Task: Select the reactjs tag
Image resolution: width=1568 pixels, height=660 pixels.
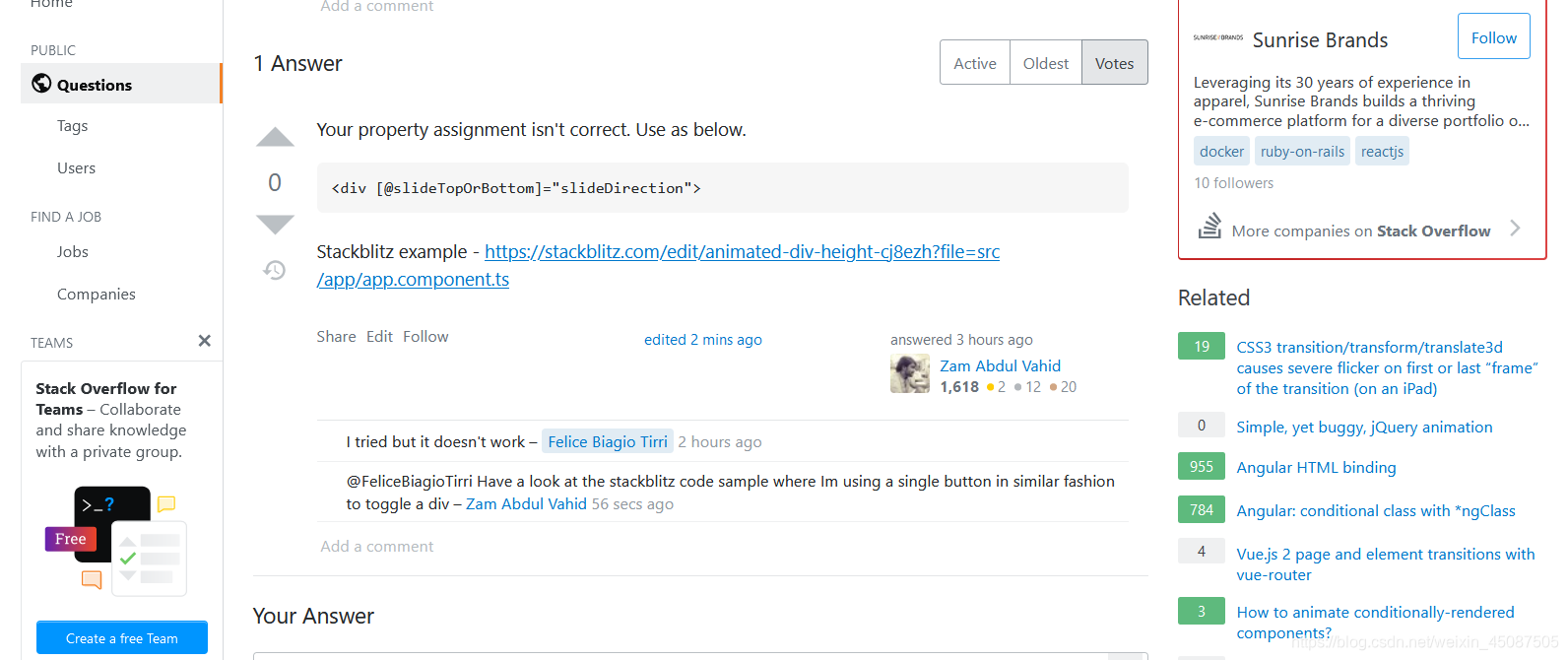Action: pyautogui.click(x=1382, y=152)
